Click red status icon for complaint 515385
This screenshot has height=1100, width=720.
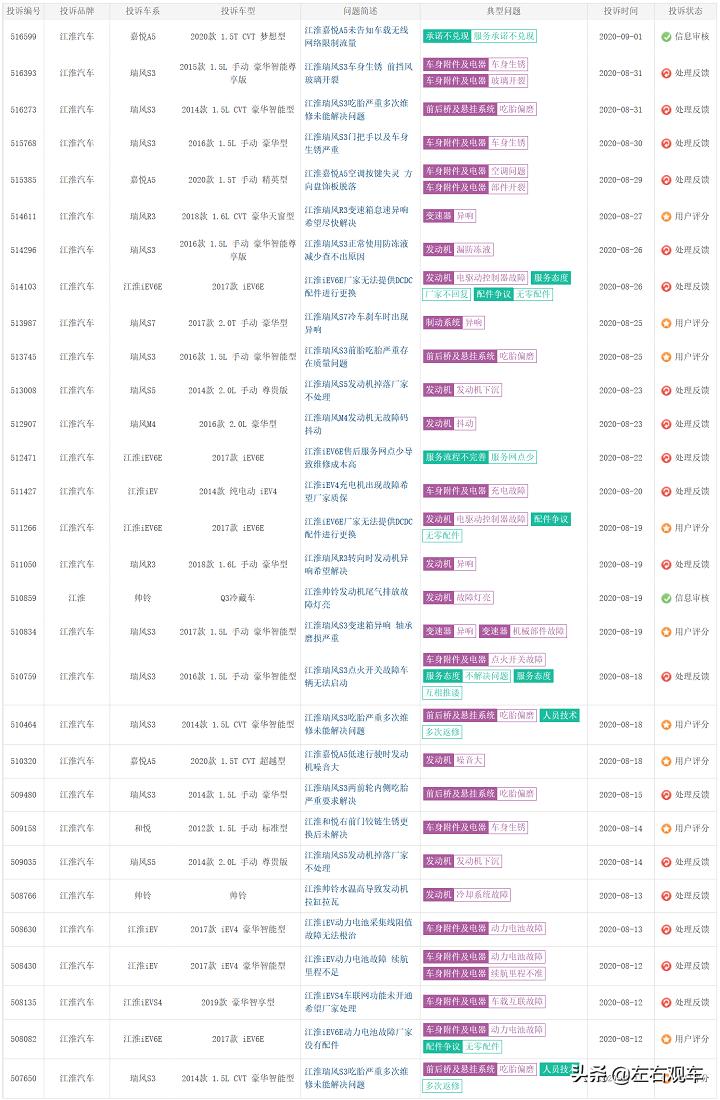point(666,180)
